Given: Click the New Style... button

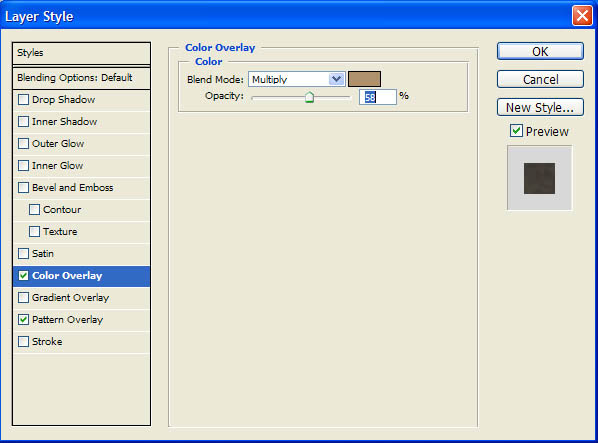Looking at the screenshot, I should [540, 108].
